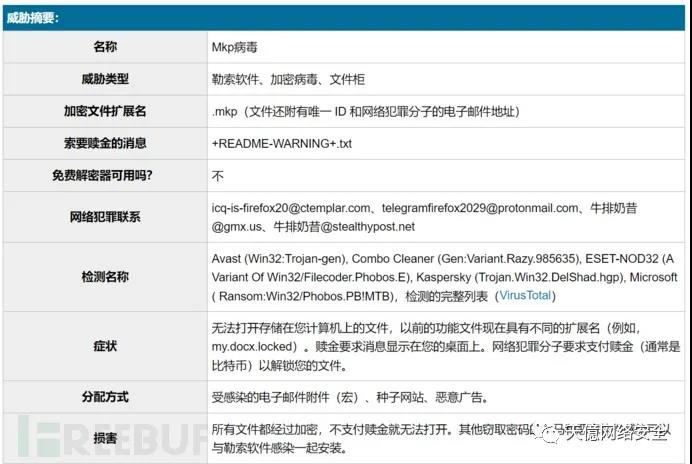Select the 名称 row label
This screenshot has width=692, height=464.
coord(104,46)
